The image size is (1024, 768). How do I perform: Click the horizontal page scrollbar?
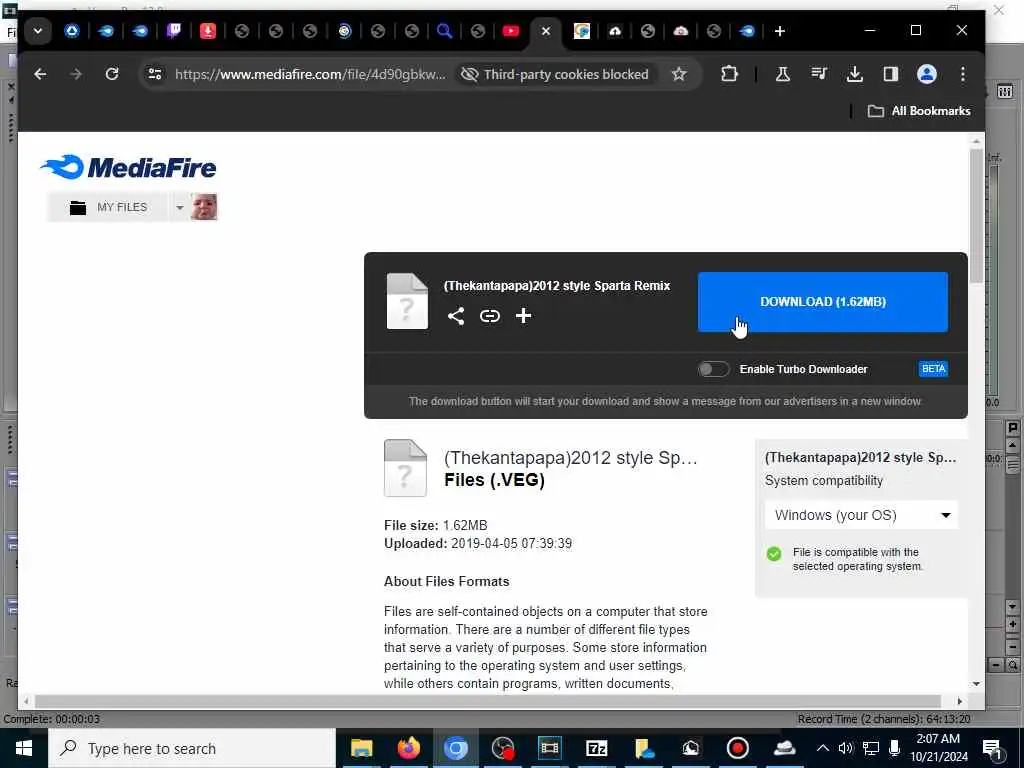coord(488,701)
